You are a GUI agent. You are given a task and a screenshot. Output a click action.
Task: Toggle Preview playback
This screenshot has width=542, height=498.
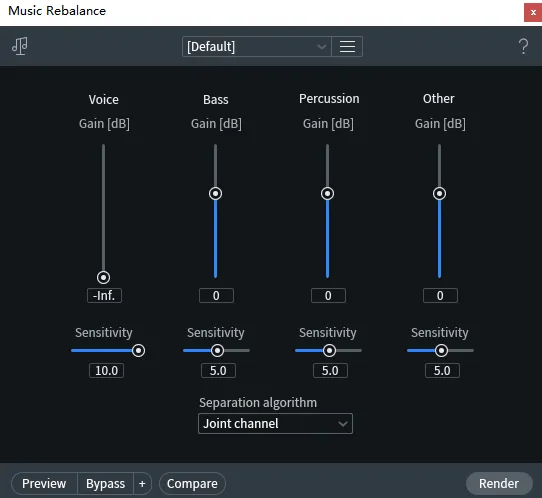[x=44, y=483]
